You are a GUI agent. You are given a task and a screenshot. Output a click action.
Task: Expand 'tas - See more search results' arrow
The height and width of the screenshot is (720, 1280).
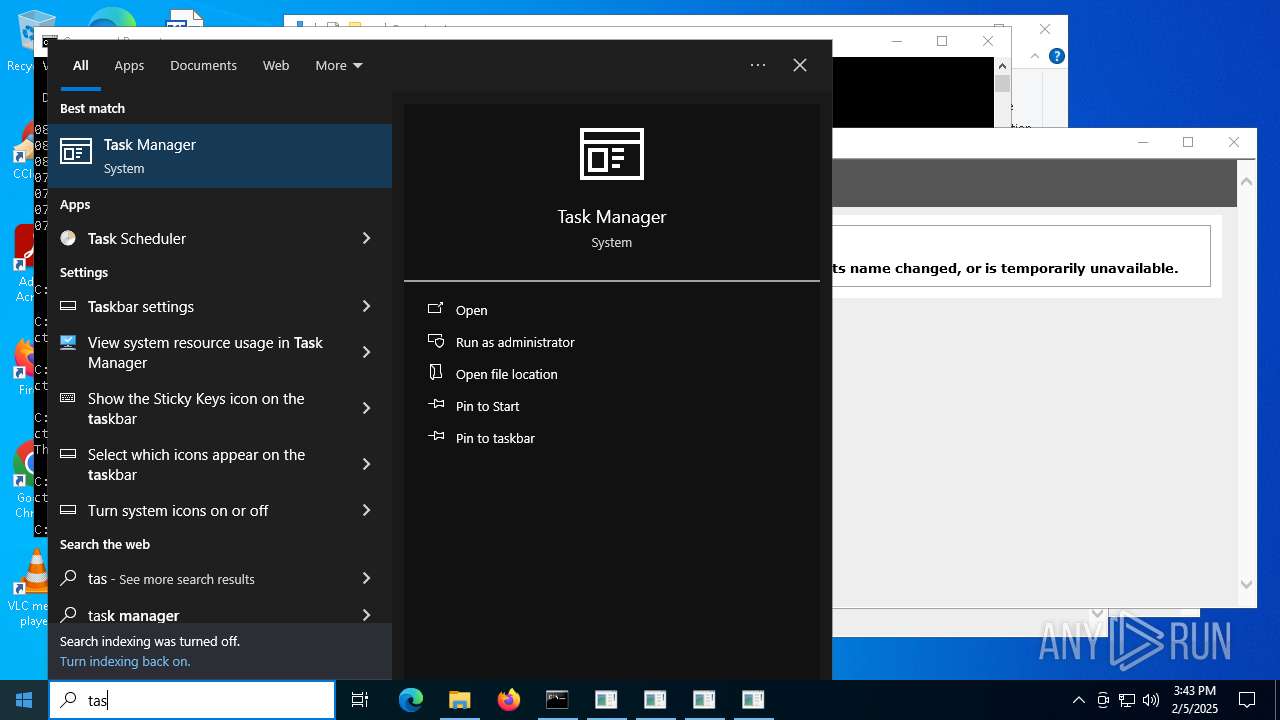(366, 578)
